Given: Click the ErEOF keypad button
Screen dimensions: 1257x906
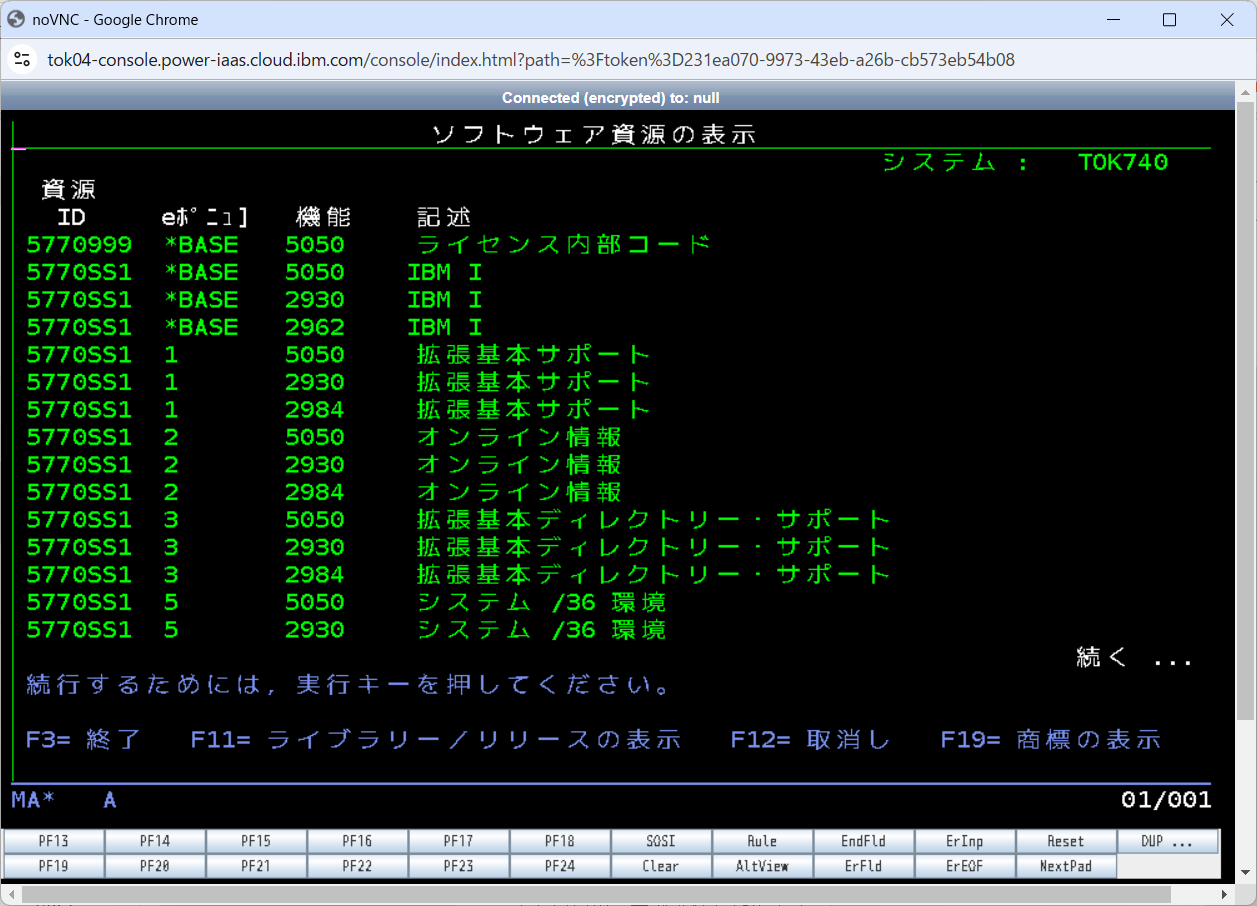Looking at the screenshot, I should point(965,866).
